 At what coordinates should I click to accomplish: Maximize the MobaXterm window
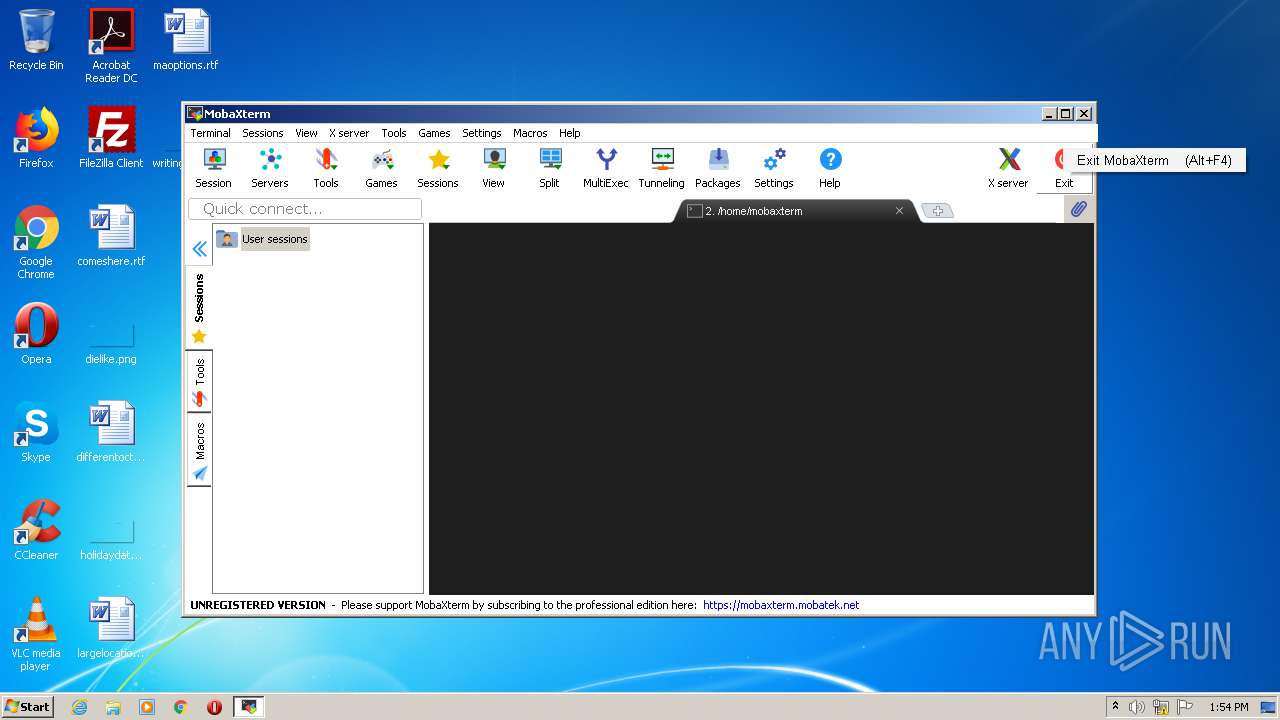coord(1066,114)
